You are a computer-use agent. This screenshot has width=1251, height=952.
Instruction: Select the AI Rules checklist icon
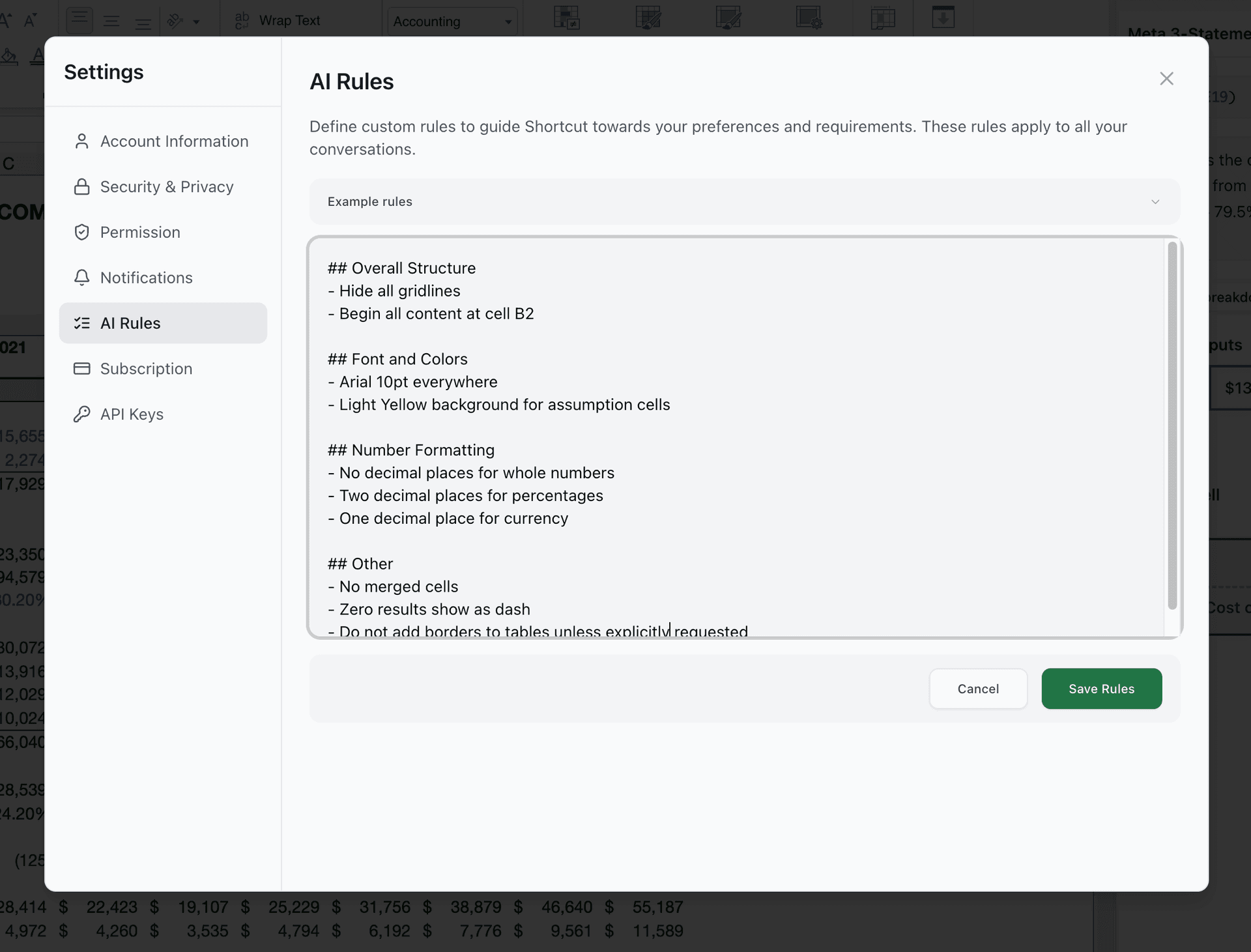[x=82, y=323]
